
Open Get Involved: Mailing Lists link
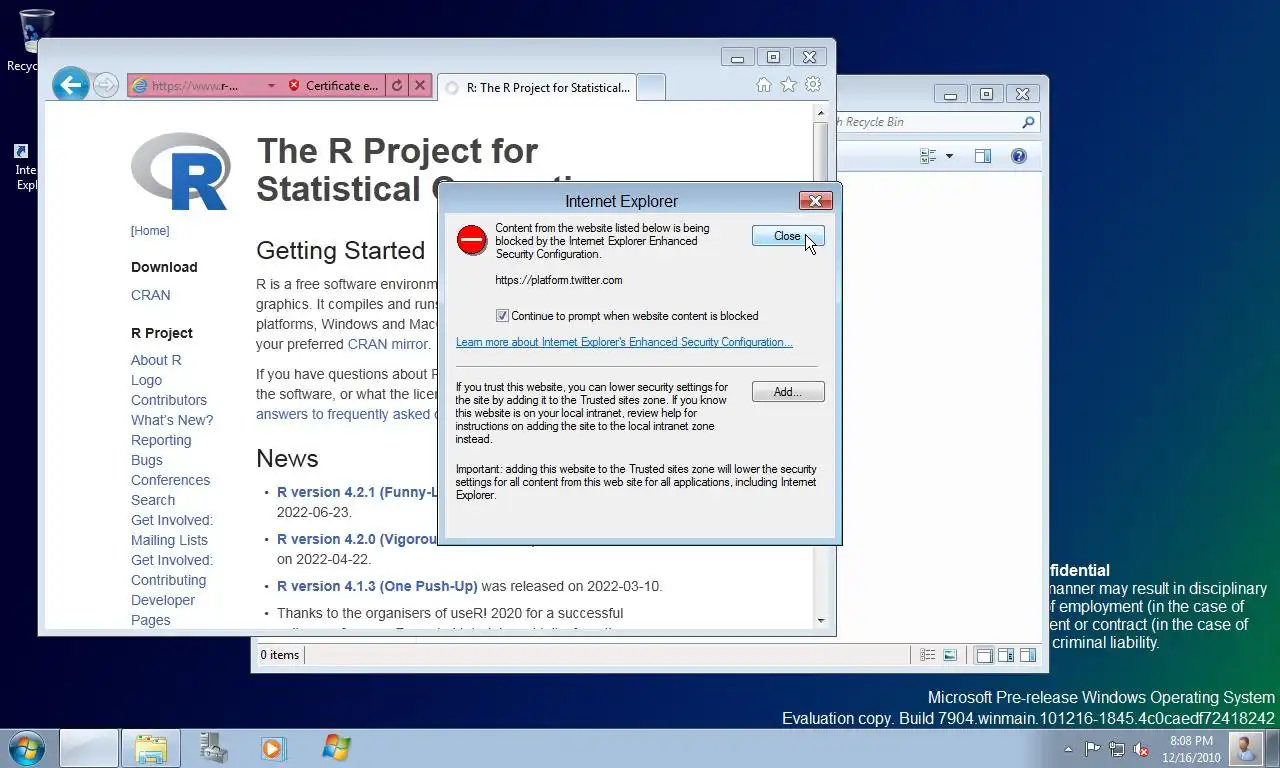[172, 530]
